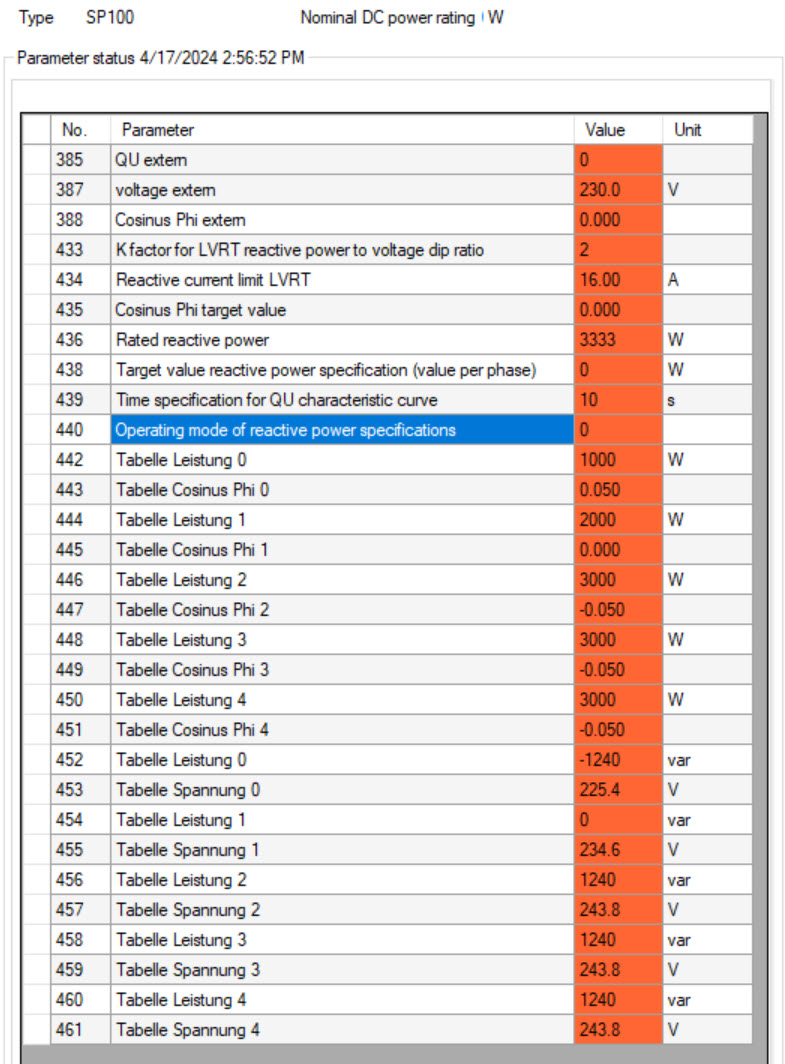Image resolution: width=785 pixels, height=1064 pixels.
Task: Edit the value 230.0 for voltage extern
Action: (x=617, y=190)
